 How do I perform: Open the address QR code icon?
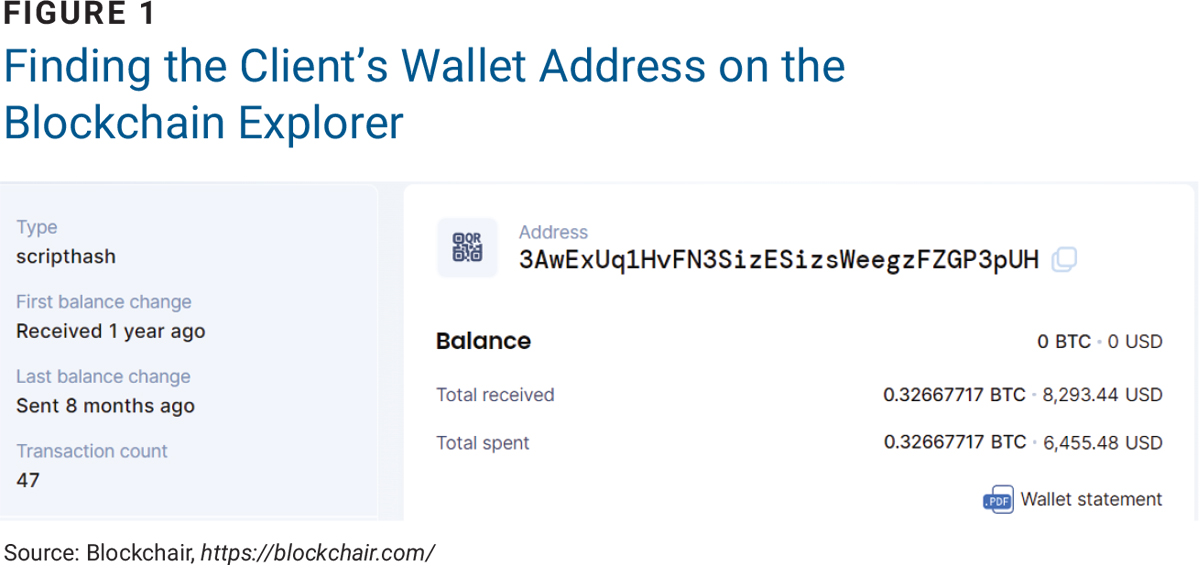click(x=467, y=247)
